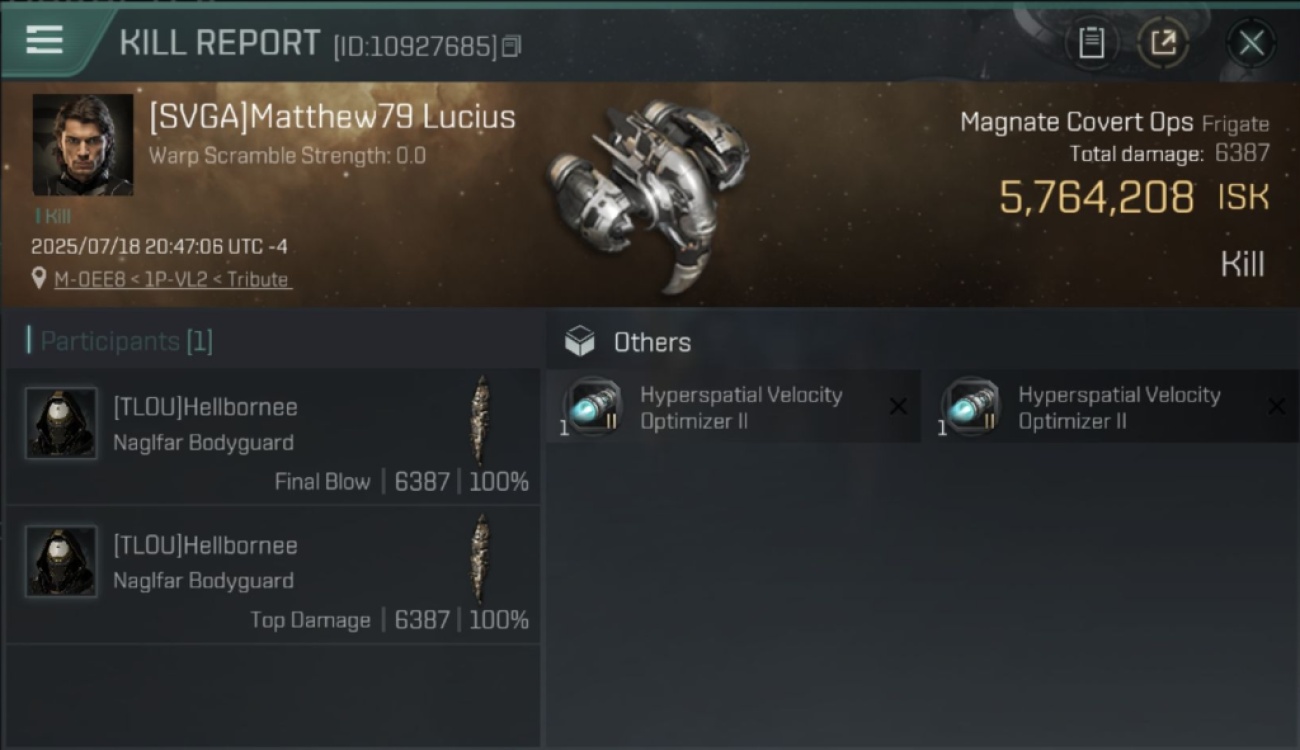1300x750 pixels.
Task: Open Hellbornee's Top Damage portrait
Action: point(61,561)
